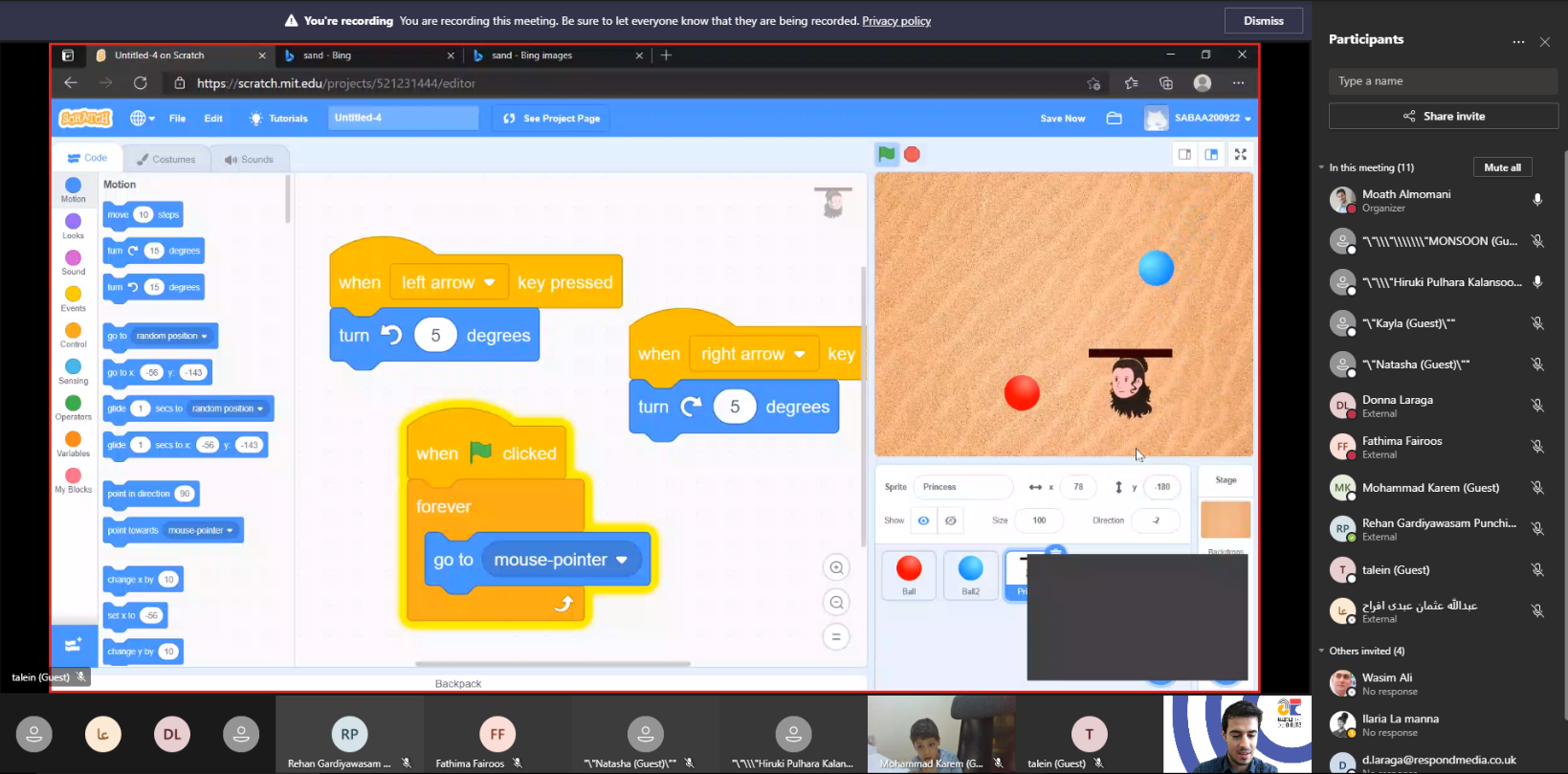1568x774 pixels.
Task: Open right arrow key dropdown
Action: [x=755, y=354]
